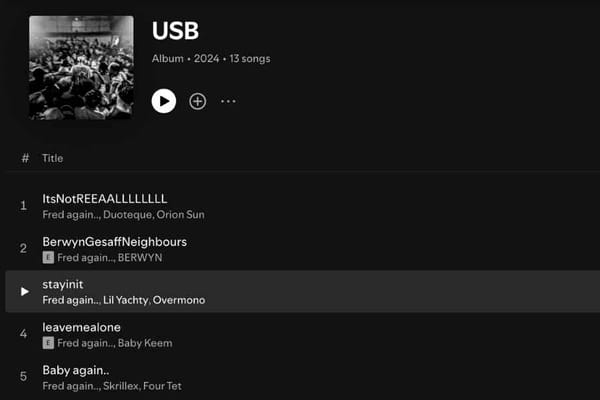Play the USB album
Screen dimensions: 600x400
164,100
